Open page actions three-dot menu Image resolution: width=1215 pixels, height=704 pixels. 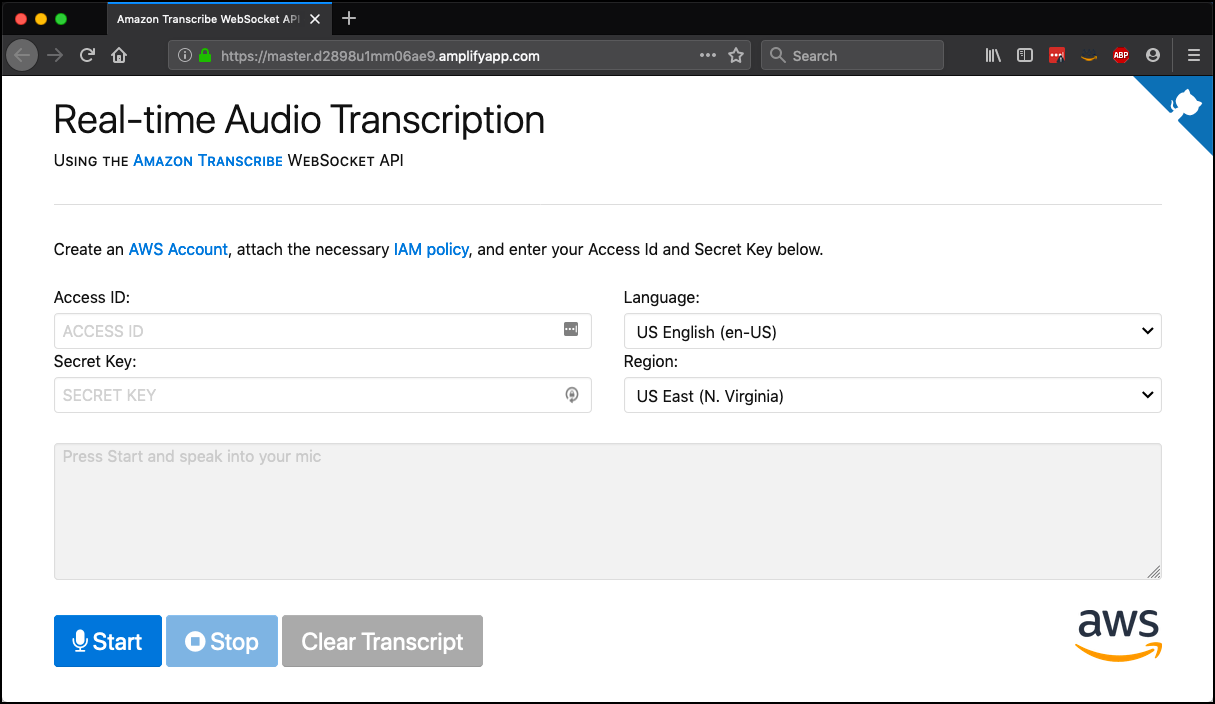[x=708, y=56]
